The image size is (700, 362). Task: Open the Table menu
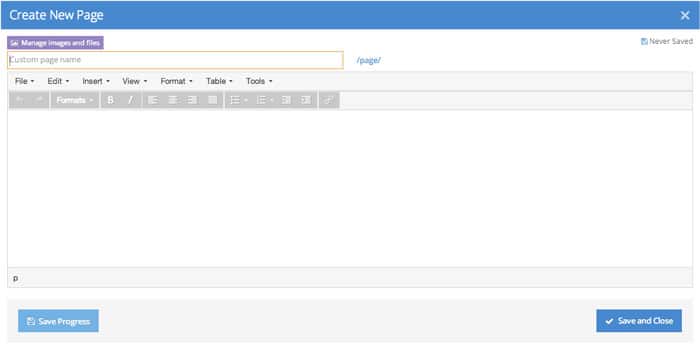[219, 81]
